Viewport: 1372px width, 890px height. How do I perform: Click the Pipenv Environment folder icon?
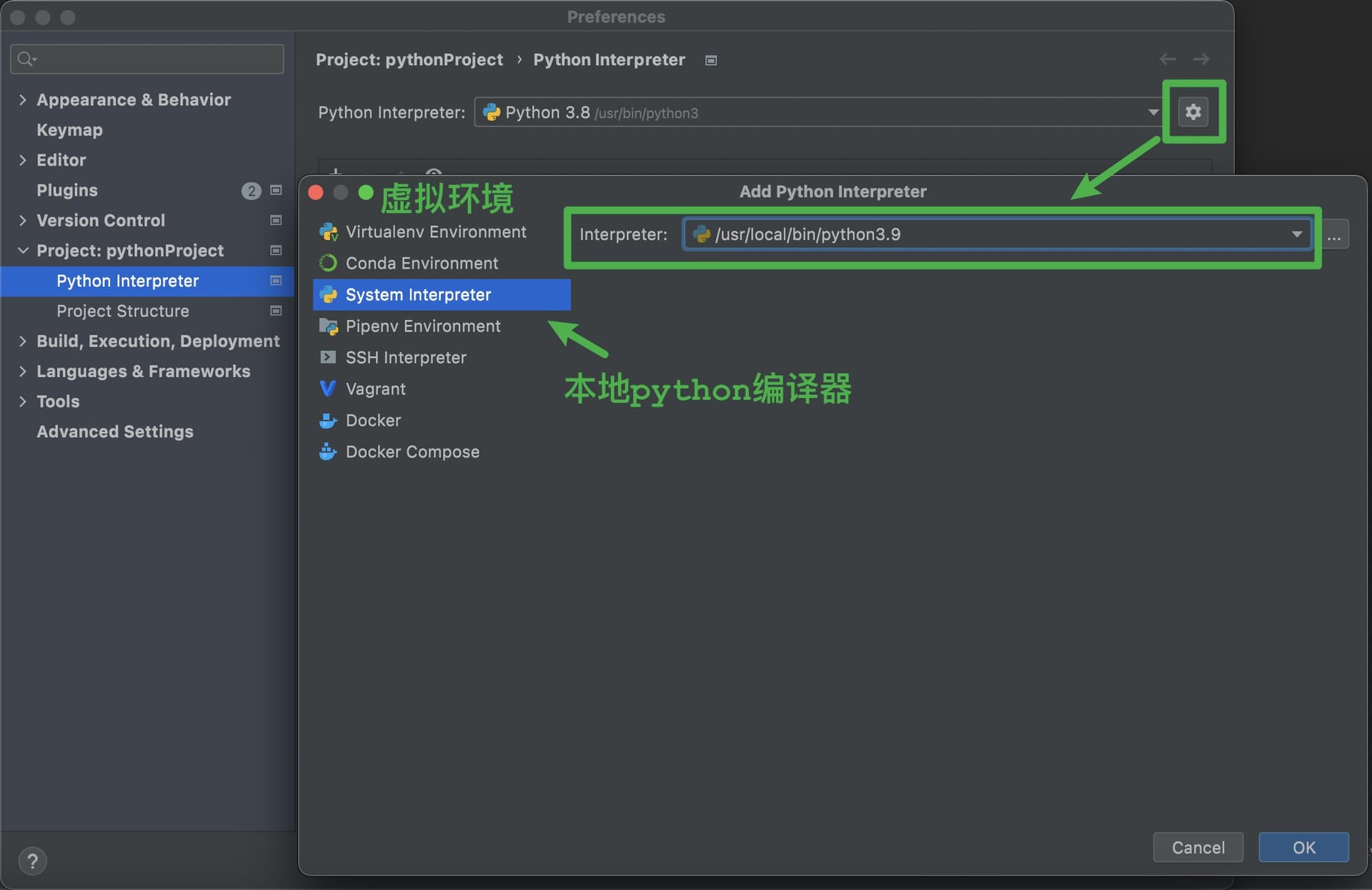[x=328, y=326]
